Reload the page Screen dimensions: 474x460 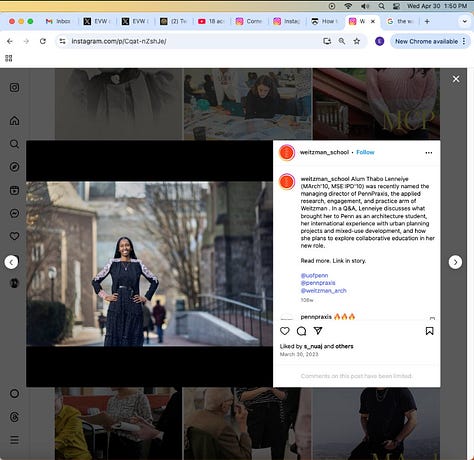tap(43, 41)
